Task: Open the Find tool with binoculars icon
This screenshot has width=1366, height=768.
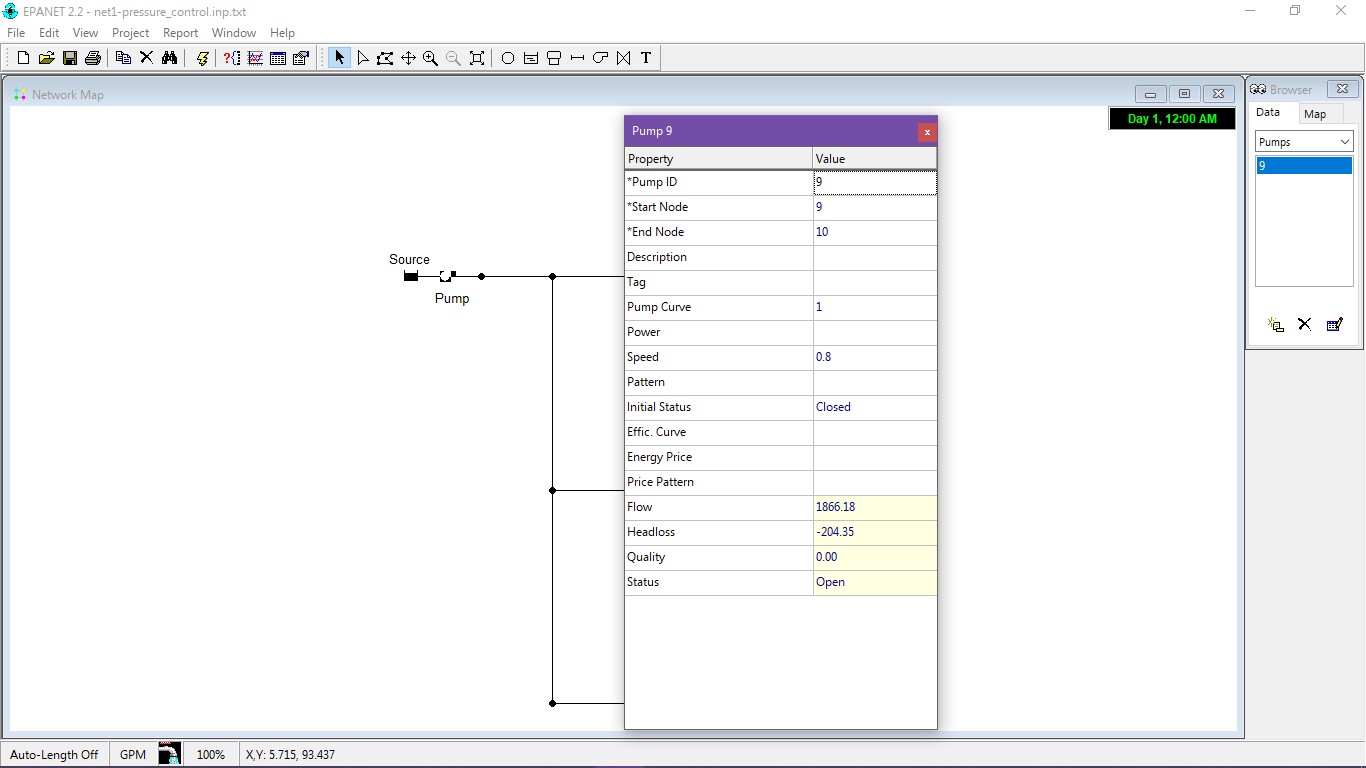Action: pos(170,57)
